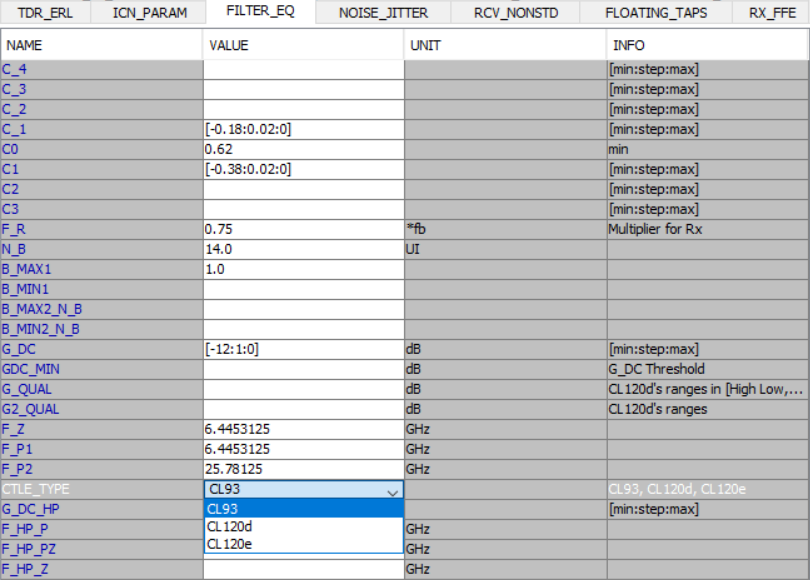Open the RX_FFE tab
The height and width of the screenshot is (580, 810).
pyautogui.click(x=772, y=12)
